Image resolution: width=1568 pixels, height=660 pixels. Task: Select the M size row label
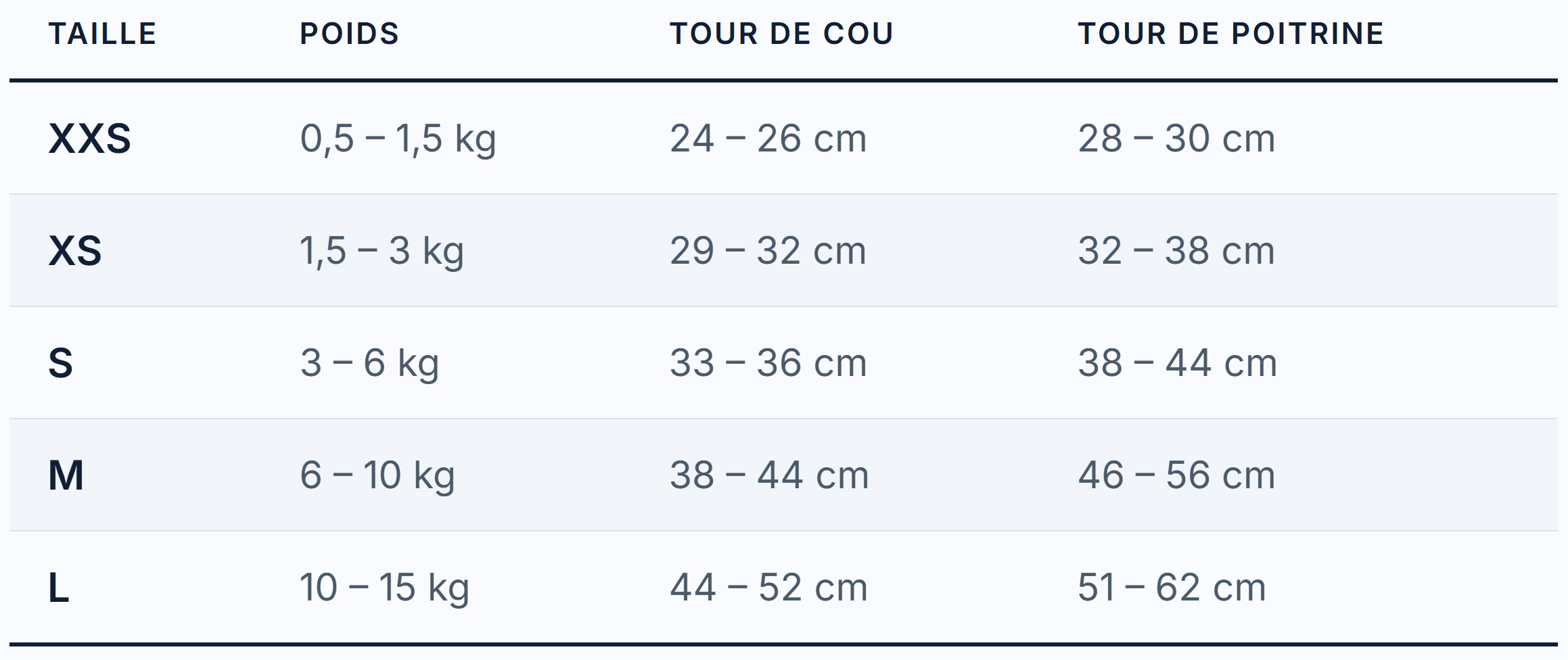click(x=66, y=475)
